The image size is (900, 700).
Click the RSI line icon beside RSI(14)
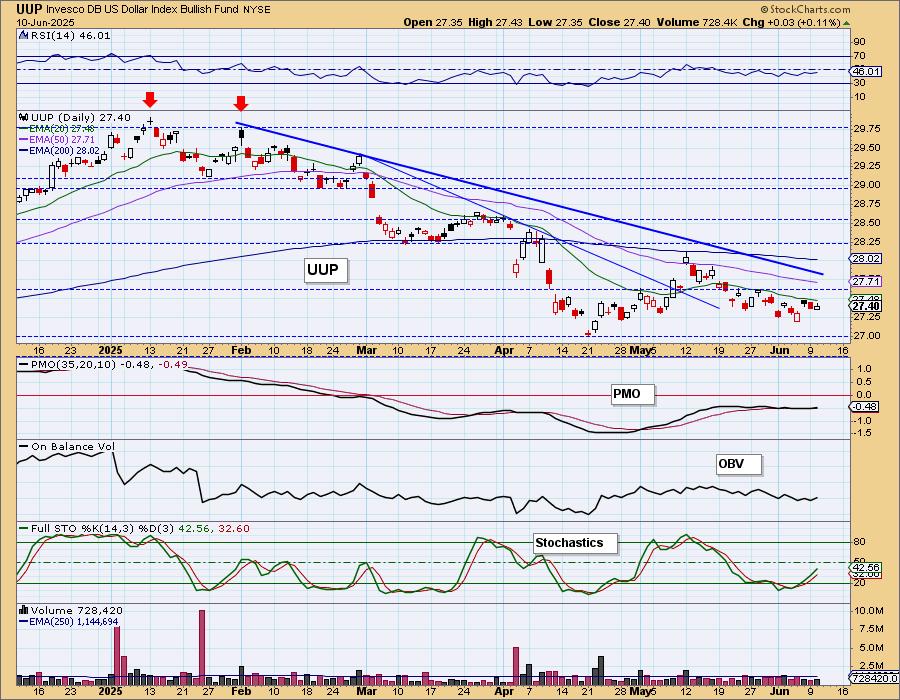pos(24,35)
